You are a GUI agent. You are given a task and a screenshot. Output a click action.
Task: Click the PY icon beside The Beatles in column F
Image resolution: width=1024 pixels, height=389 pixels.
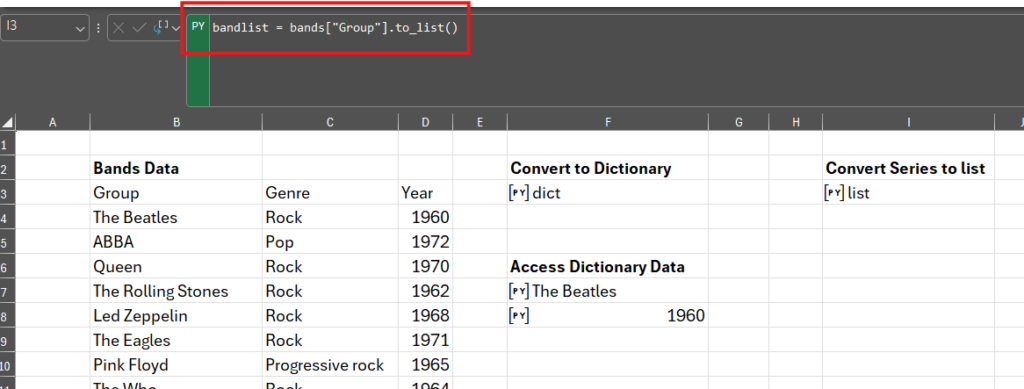click(519, 291)
